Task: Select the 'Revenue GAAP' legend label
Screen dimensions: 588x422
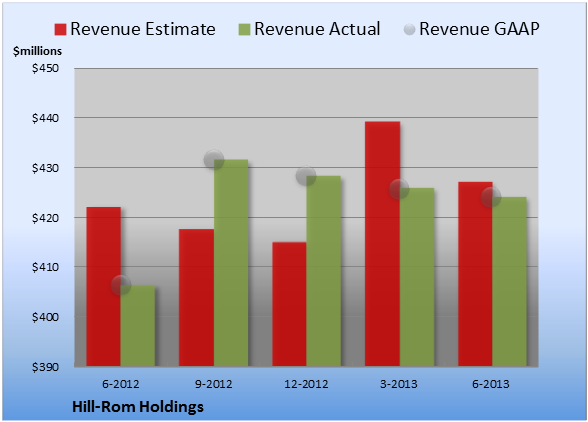Action: [x=479, y=29]
